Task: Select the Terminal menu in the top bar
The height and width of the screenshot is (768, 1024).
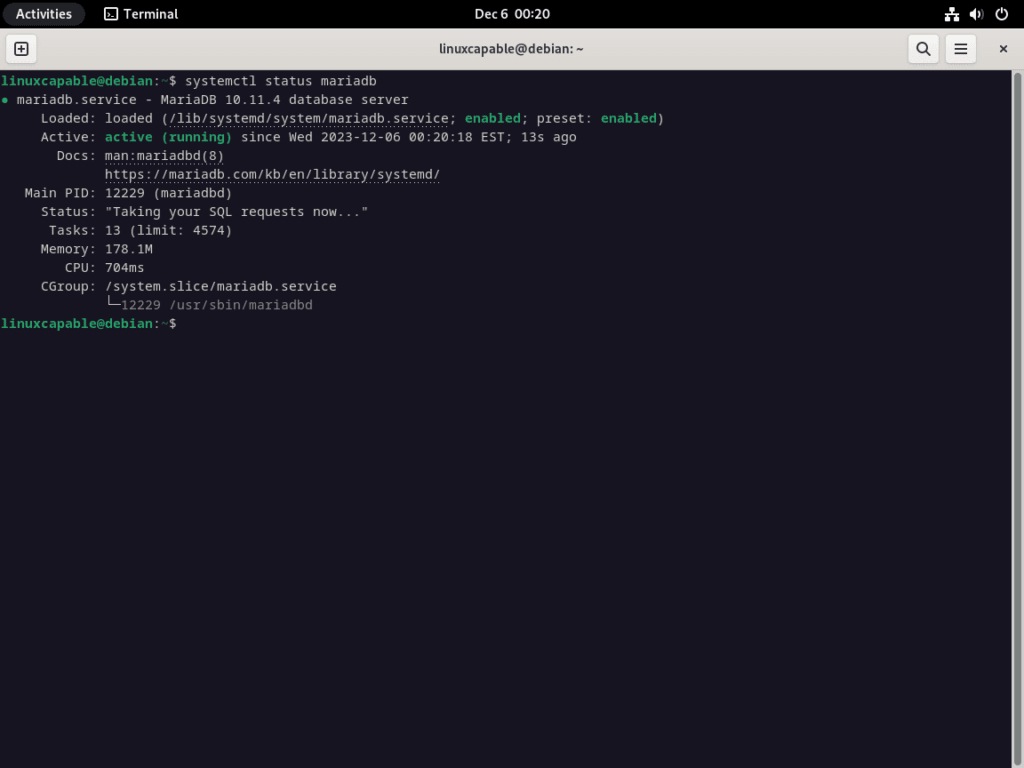Action: point(140,13)
